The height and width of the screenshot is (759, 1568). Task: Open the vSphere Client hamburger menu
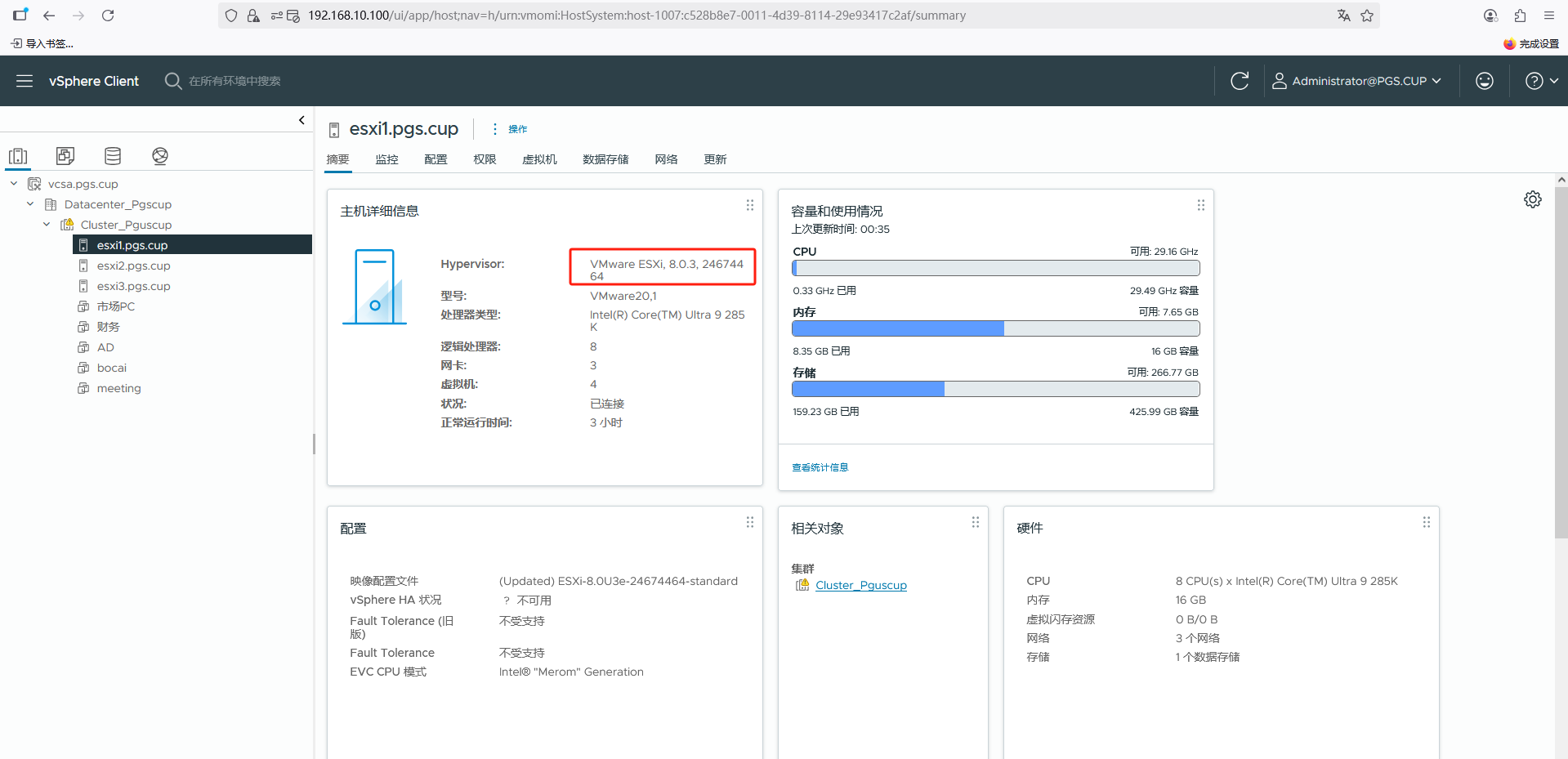pyautogui.click(x=25, y=81)
